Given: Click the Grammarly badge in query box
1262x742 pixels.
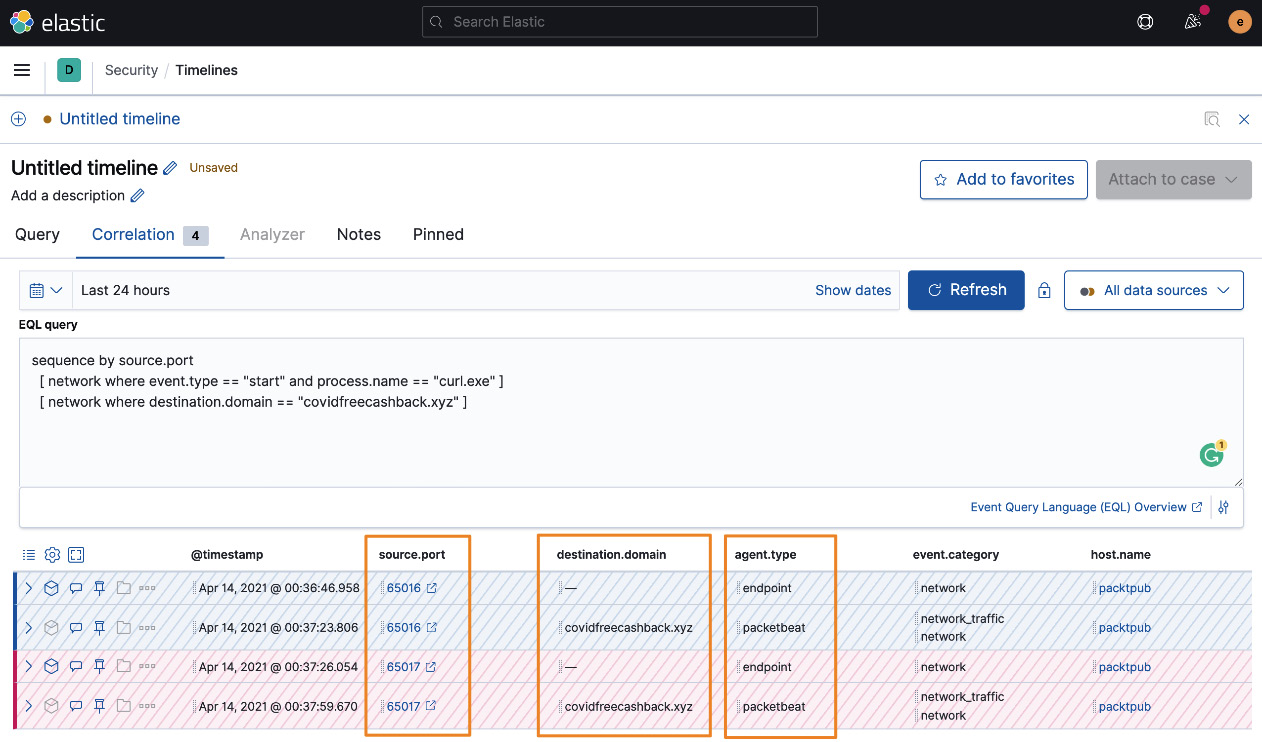Looking at the screenshot, I should point(1212,455).
